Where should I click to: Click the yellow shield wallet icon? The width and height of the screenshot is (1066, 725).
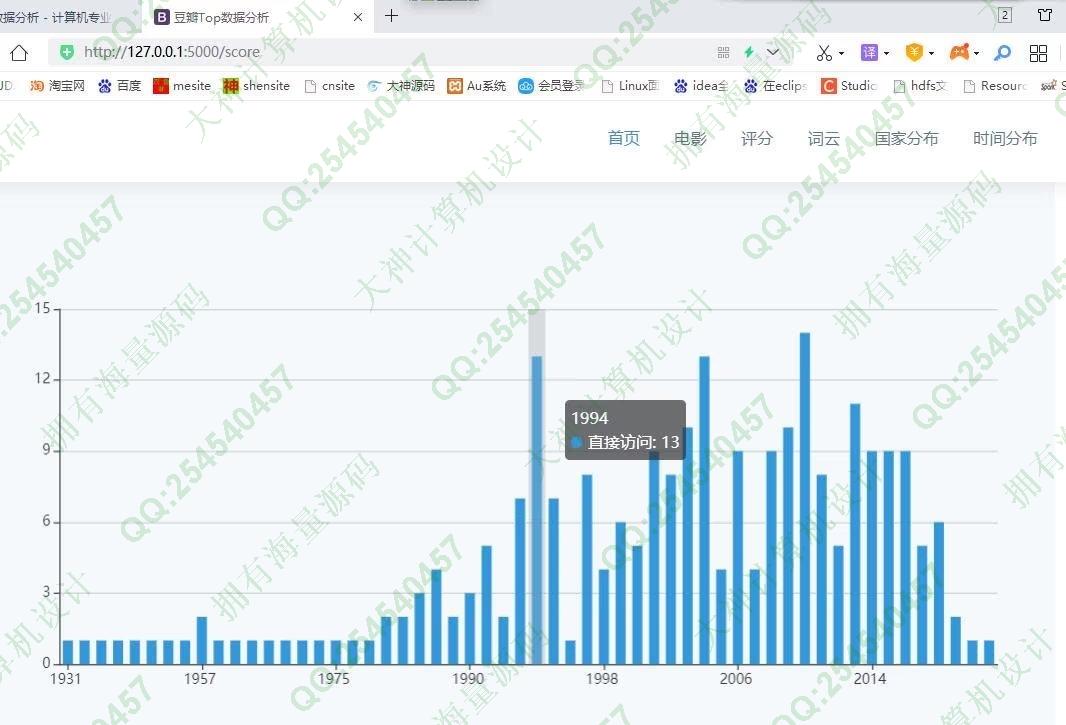[914, 52]
